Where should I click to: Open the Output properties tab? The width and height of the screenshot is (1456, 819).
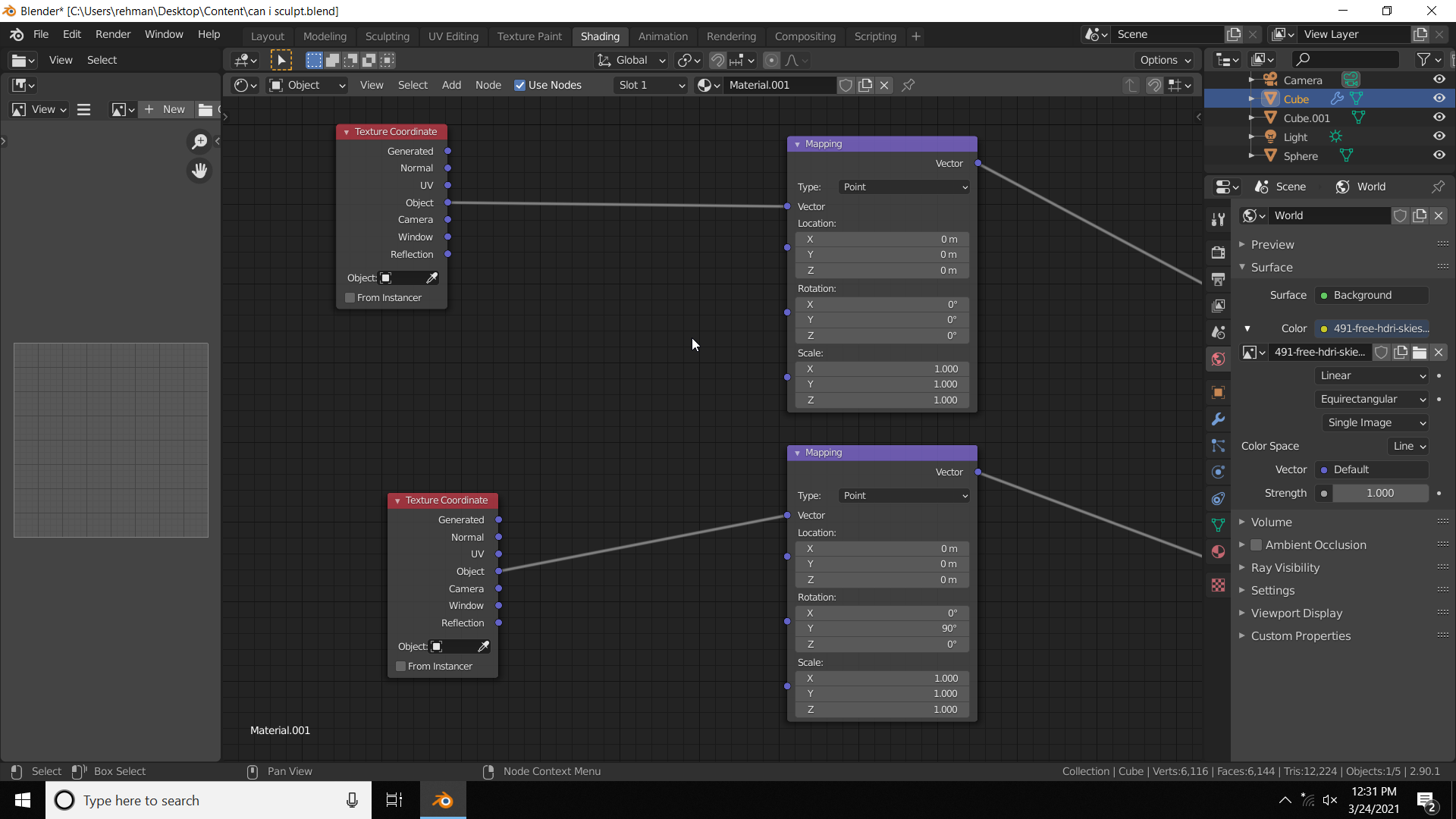1218,279
